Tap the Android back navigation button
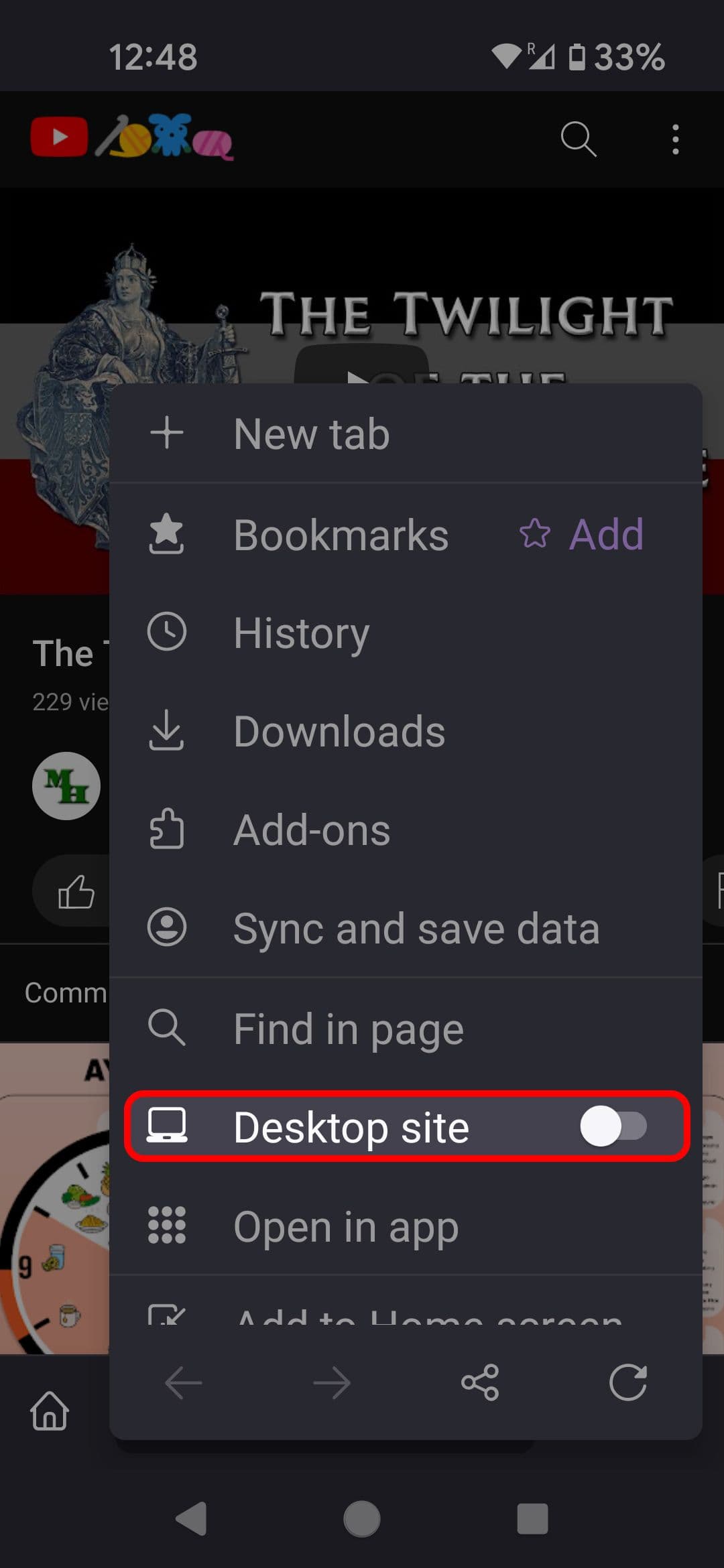 pos(191,1518)
